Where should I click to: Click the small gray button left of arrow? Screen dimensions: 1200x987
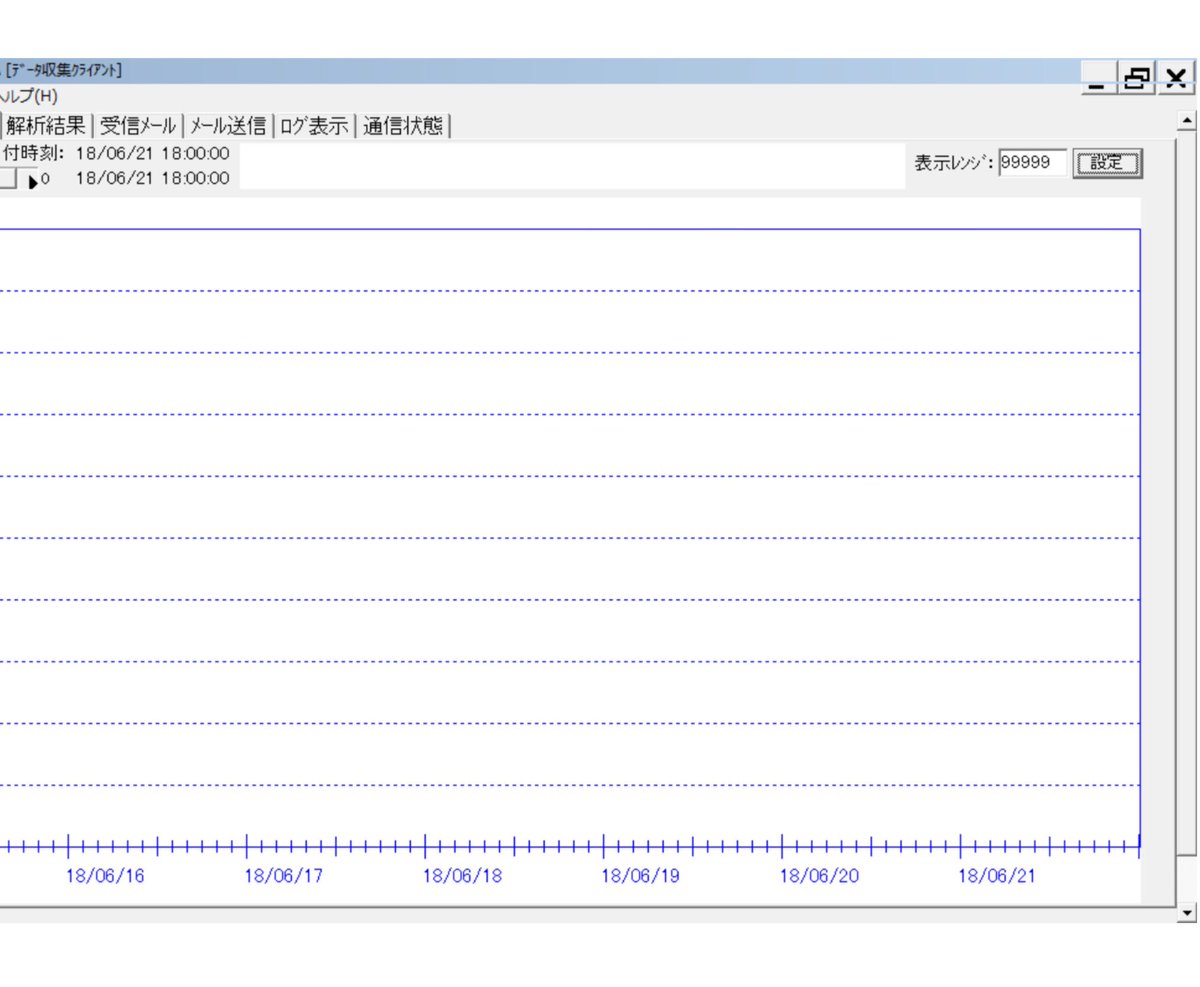pos(7,179)
